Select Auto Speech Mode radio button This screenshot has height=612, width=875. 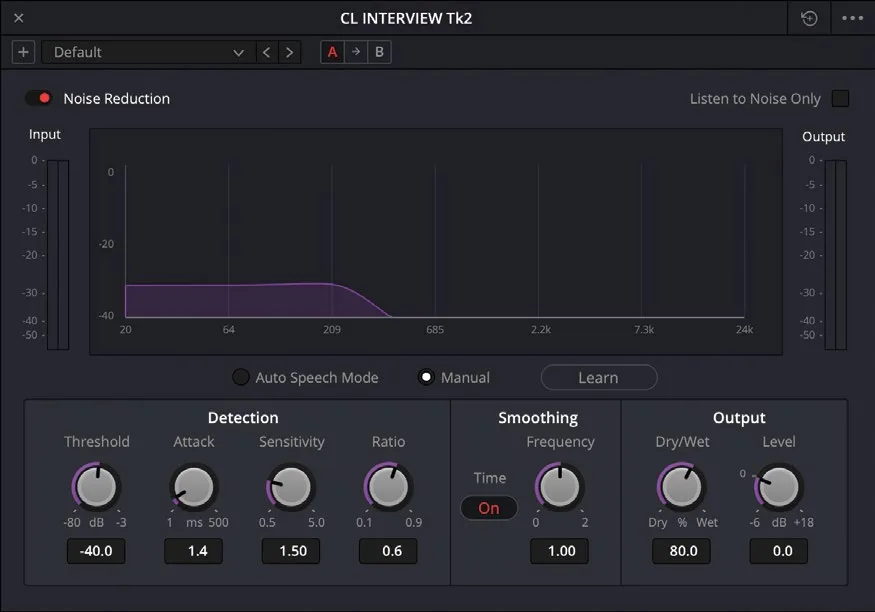pos(241,377)
